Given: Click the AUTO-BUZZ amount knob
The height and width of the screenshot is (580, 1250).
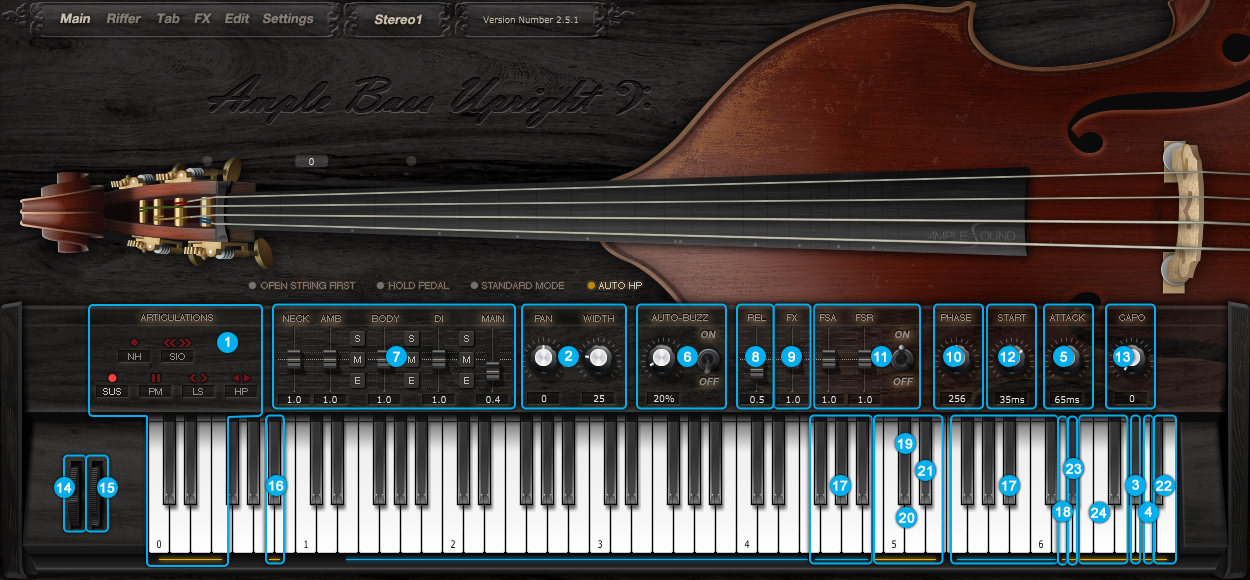Looking at the screenshot, I should (662, 357).
